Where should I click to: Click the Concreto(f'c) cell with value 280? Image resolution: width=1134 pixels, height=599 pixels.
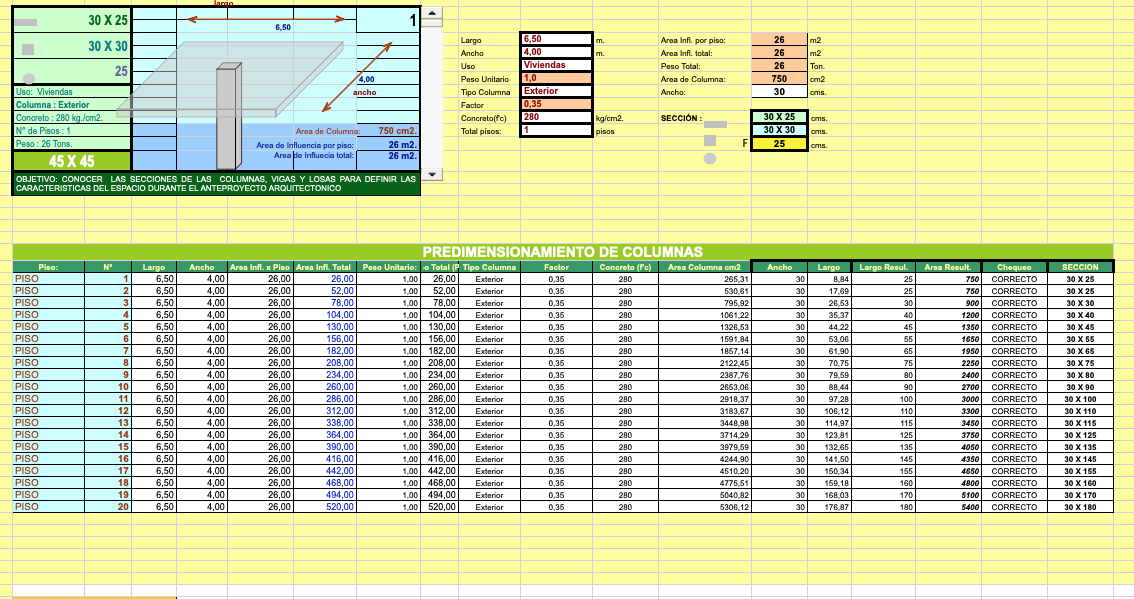556,117
